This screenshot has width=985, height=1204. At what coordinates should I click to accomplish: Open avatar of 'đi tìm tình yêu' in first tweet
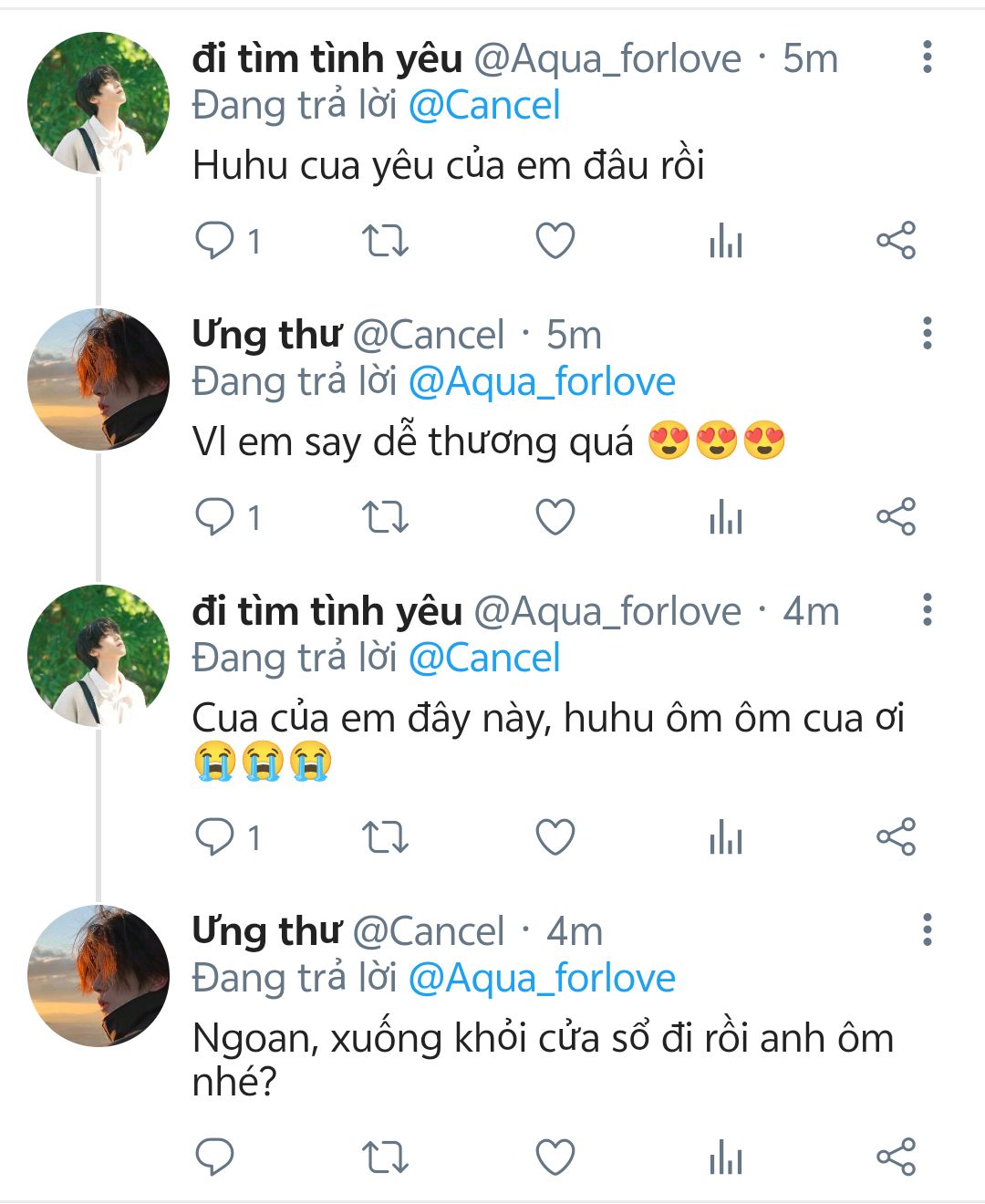(x=98, y=103)
